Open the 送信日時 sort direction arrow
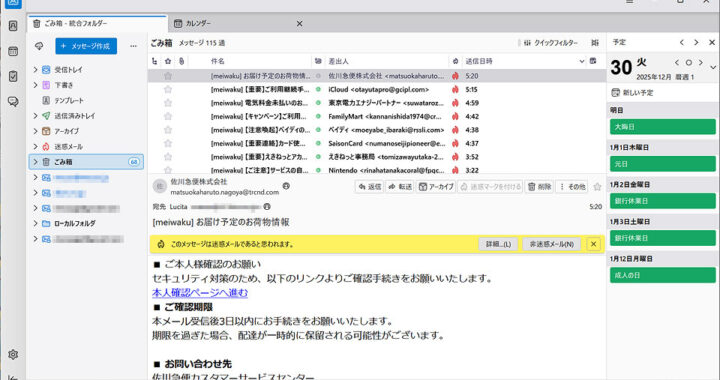 [x=581, y=61]
